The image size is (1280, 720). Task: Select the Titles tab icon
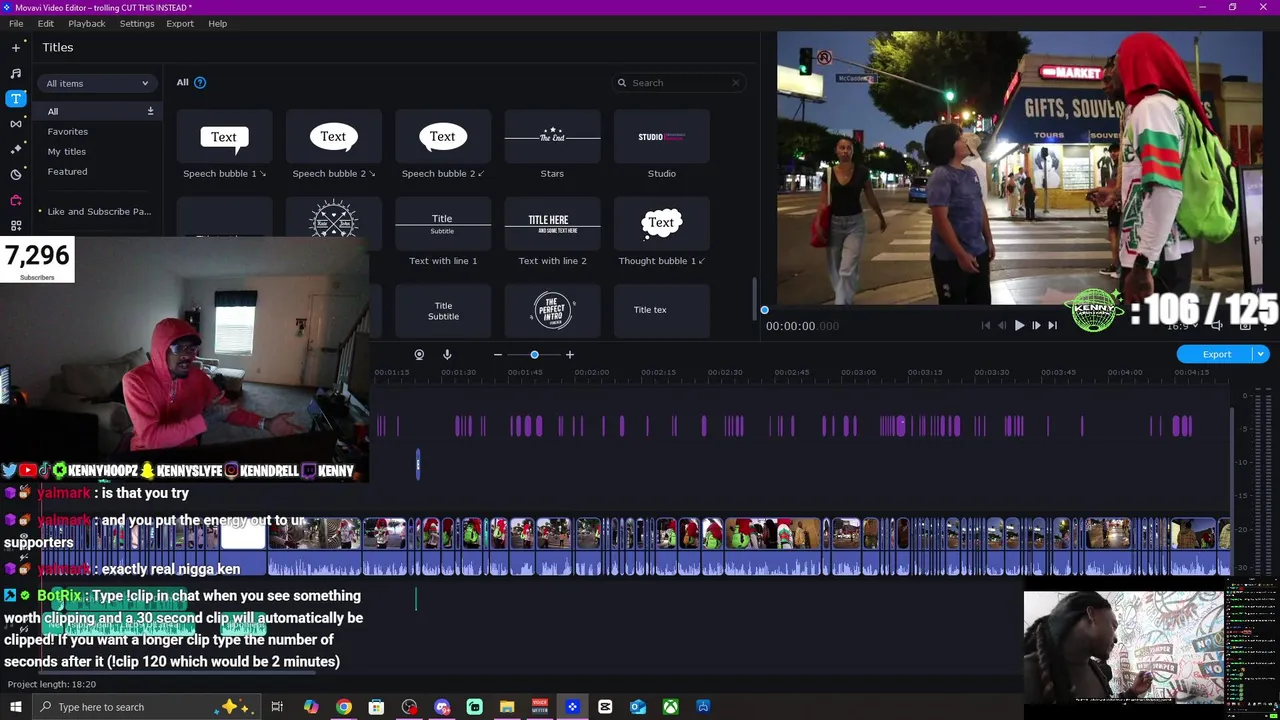point(16,98)
